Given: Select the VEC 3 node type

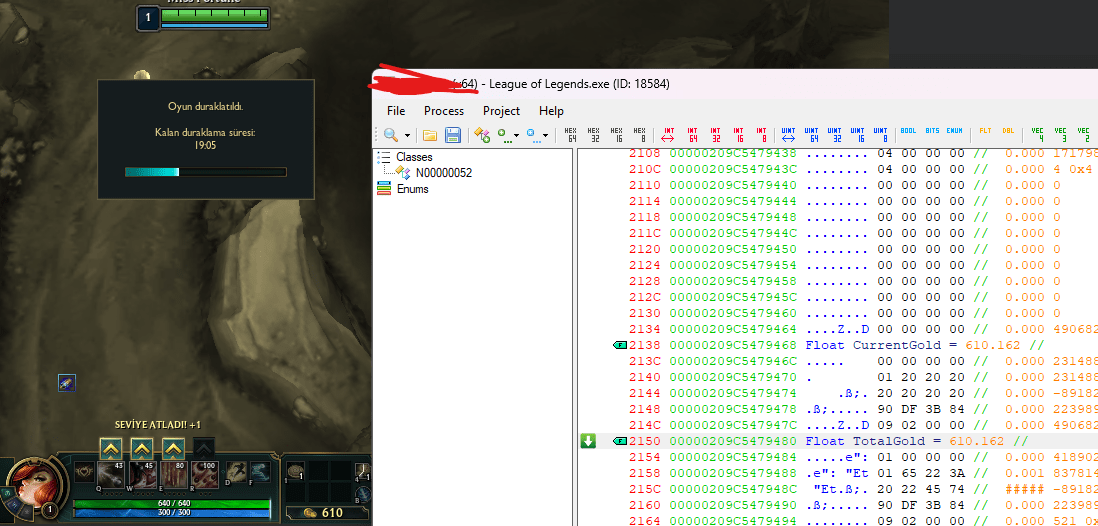Looking at the screenshot, I should tap(1060, 134).
